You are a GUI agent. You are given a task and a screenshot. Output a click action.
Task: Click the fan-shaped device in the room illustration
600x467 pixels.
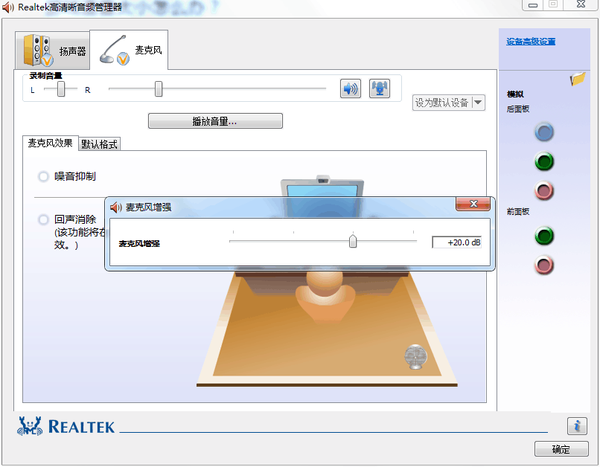pos(416,357)
